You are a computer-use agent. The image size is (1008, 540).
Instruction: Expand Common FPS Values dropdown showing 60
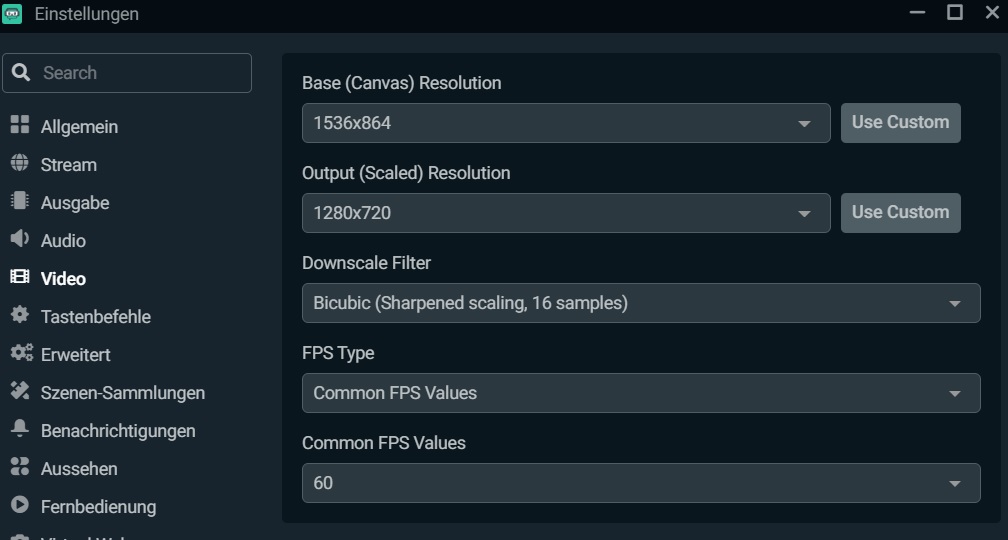pos(640,483)
